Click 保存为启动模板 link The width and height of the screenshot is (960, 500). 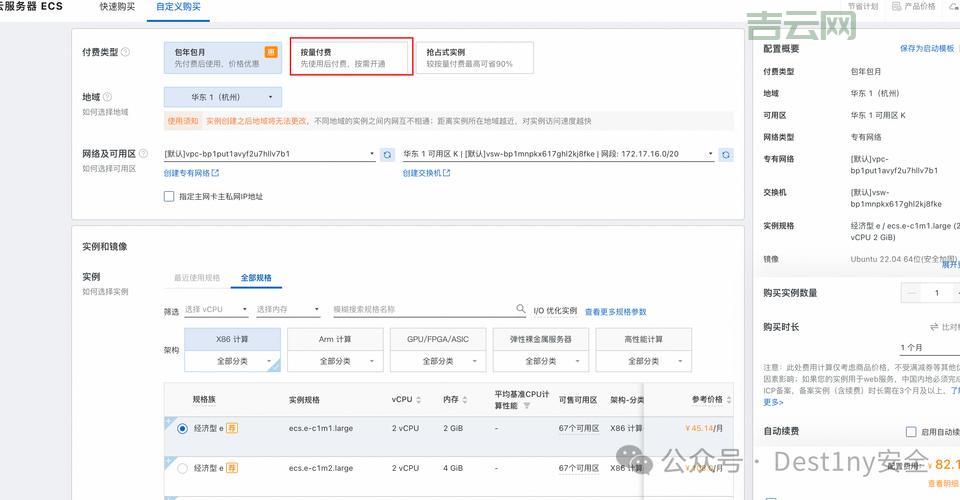tap(927, 48)
